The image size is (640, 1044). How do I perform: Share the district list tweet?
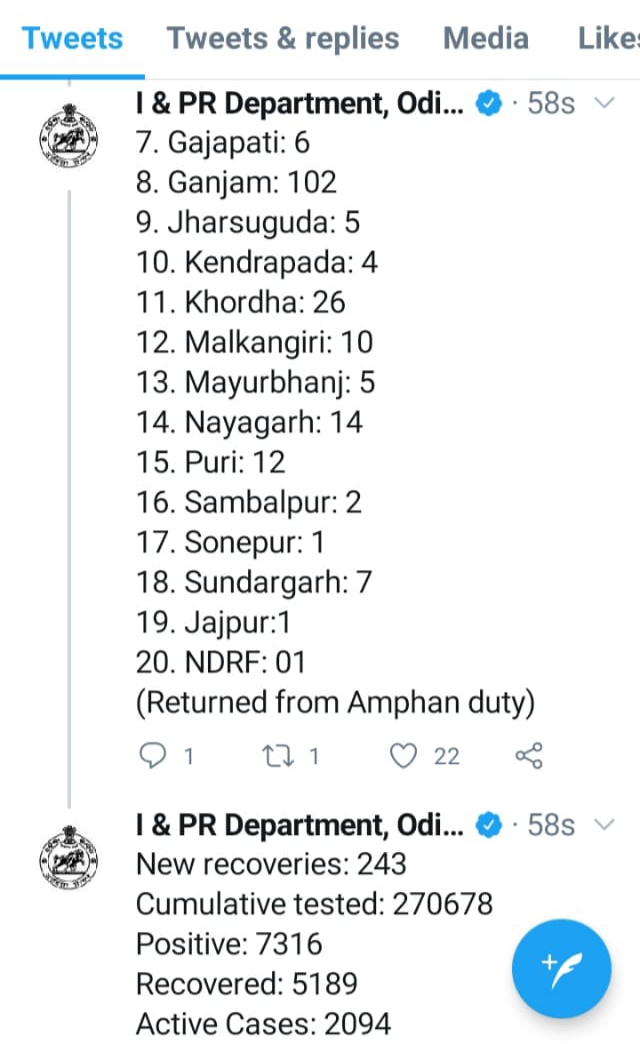pos(528,756)
